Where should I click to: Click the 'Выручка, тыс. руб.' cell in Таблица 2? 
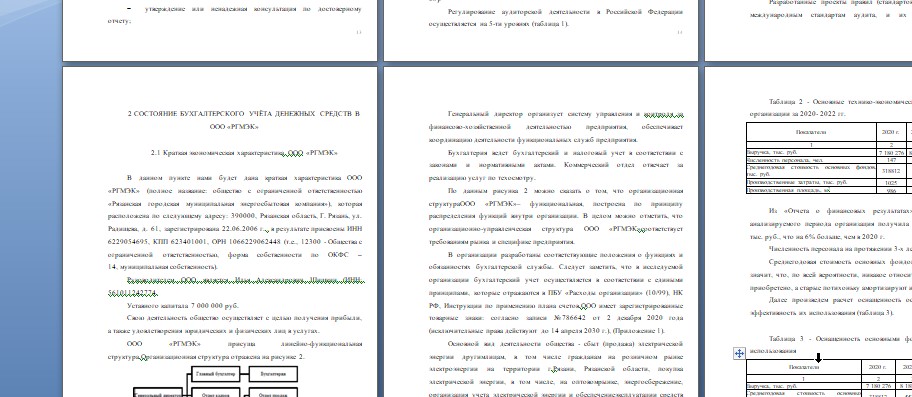[811, 153]
